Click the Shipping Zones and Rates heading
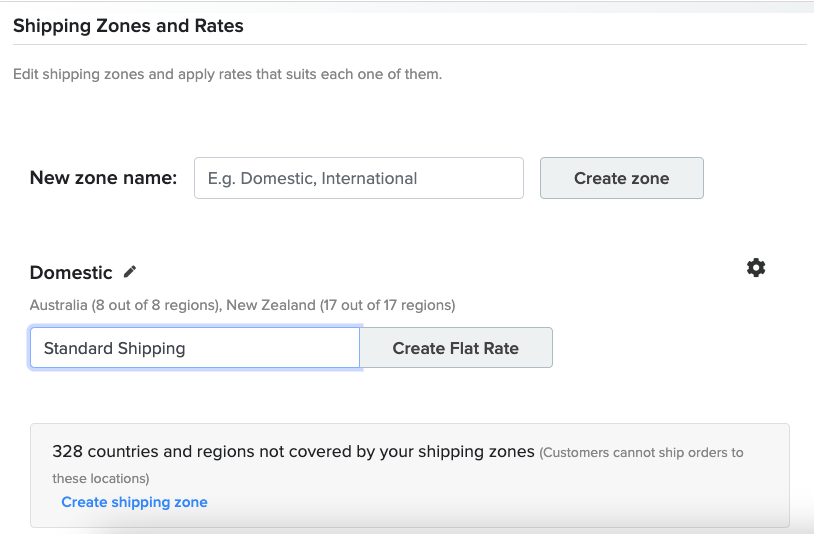Image resolution: width=814 pixels, height=534 pixels. tap(128, 25)
